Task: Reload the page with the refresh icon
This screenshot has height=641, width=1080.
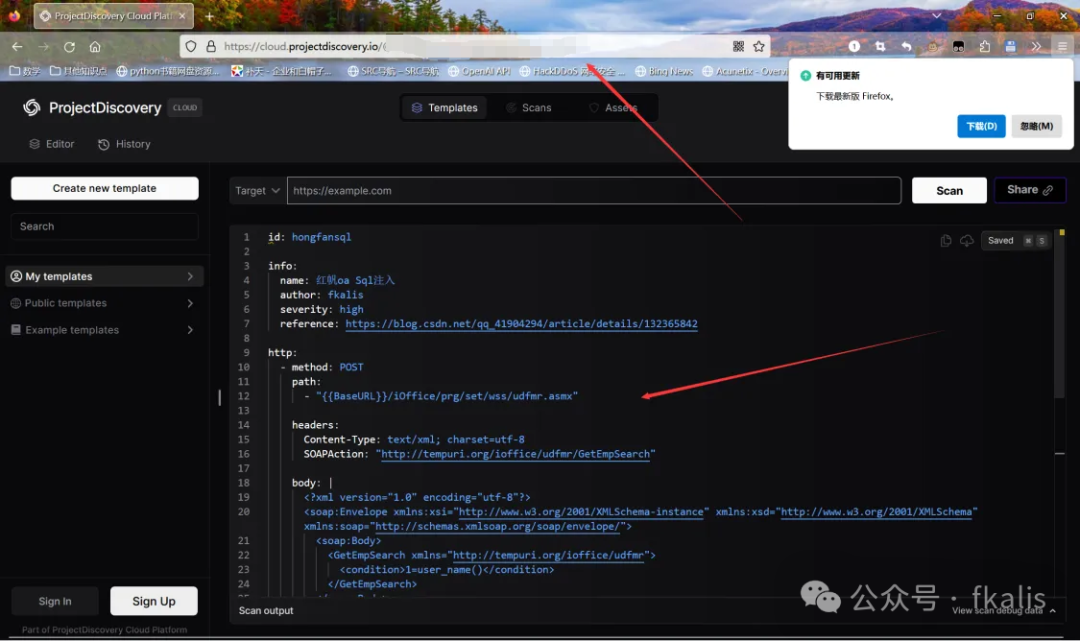Action: [69, 46]
